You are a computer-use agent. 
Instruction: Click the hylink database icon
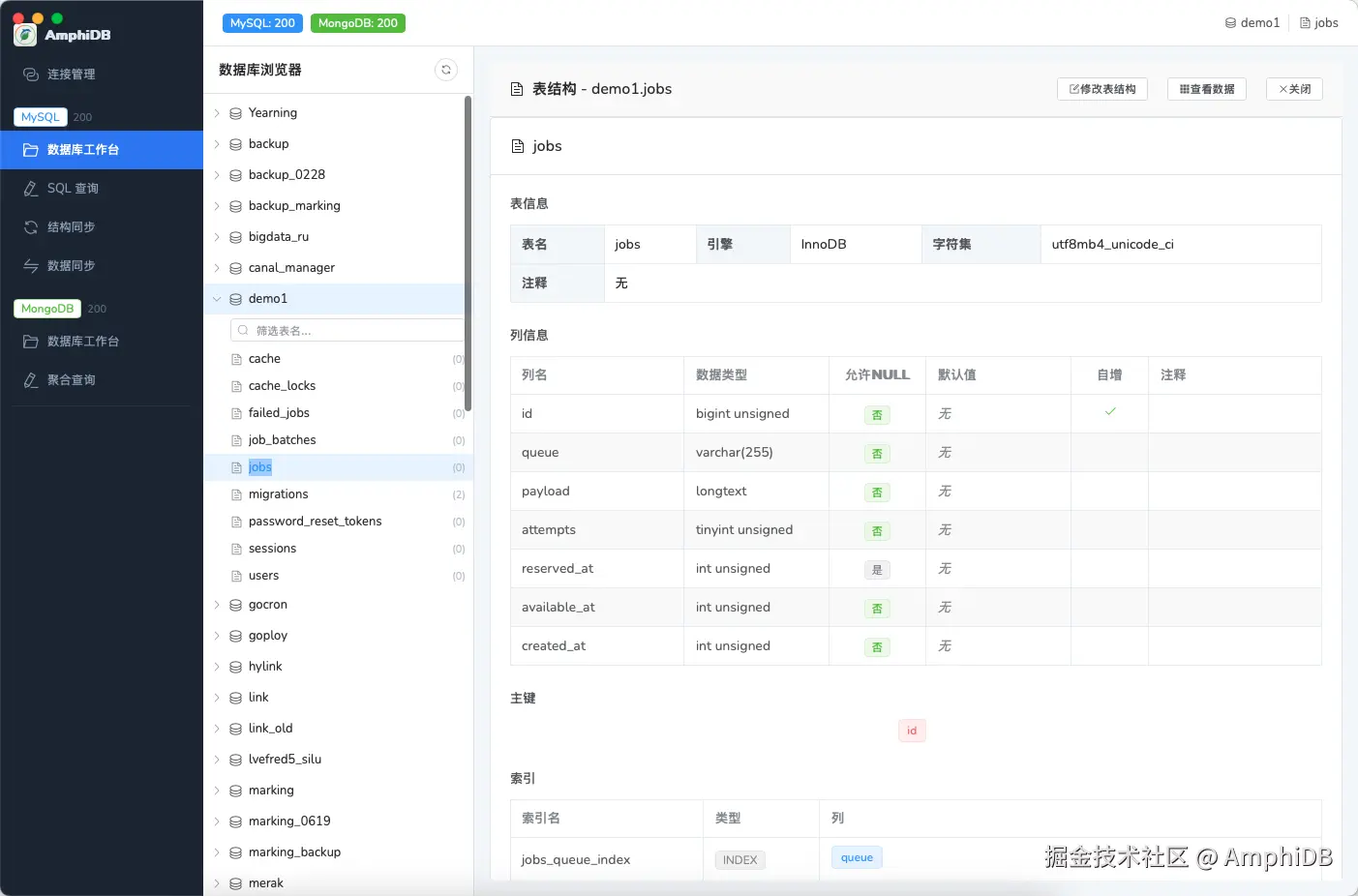[235, 667]
